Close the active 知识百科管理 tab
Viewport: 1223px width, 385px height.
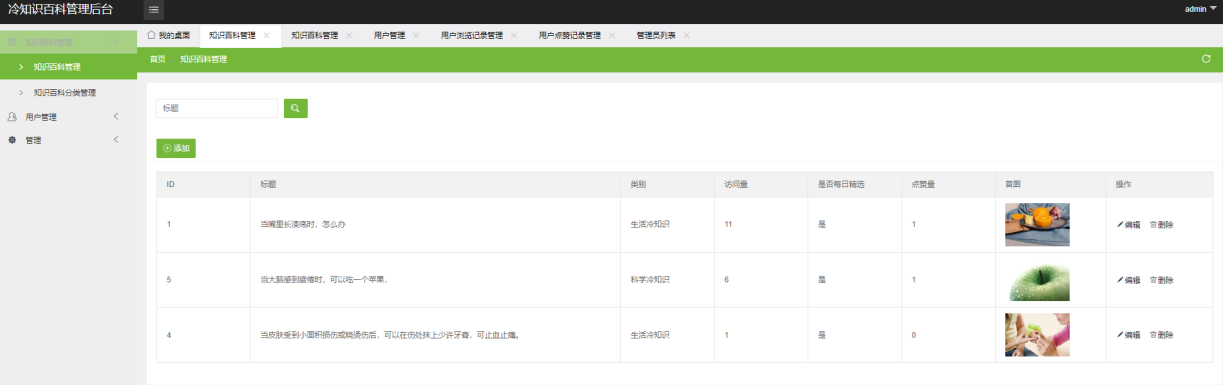click(x=267, y=36)
